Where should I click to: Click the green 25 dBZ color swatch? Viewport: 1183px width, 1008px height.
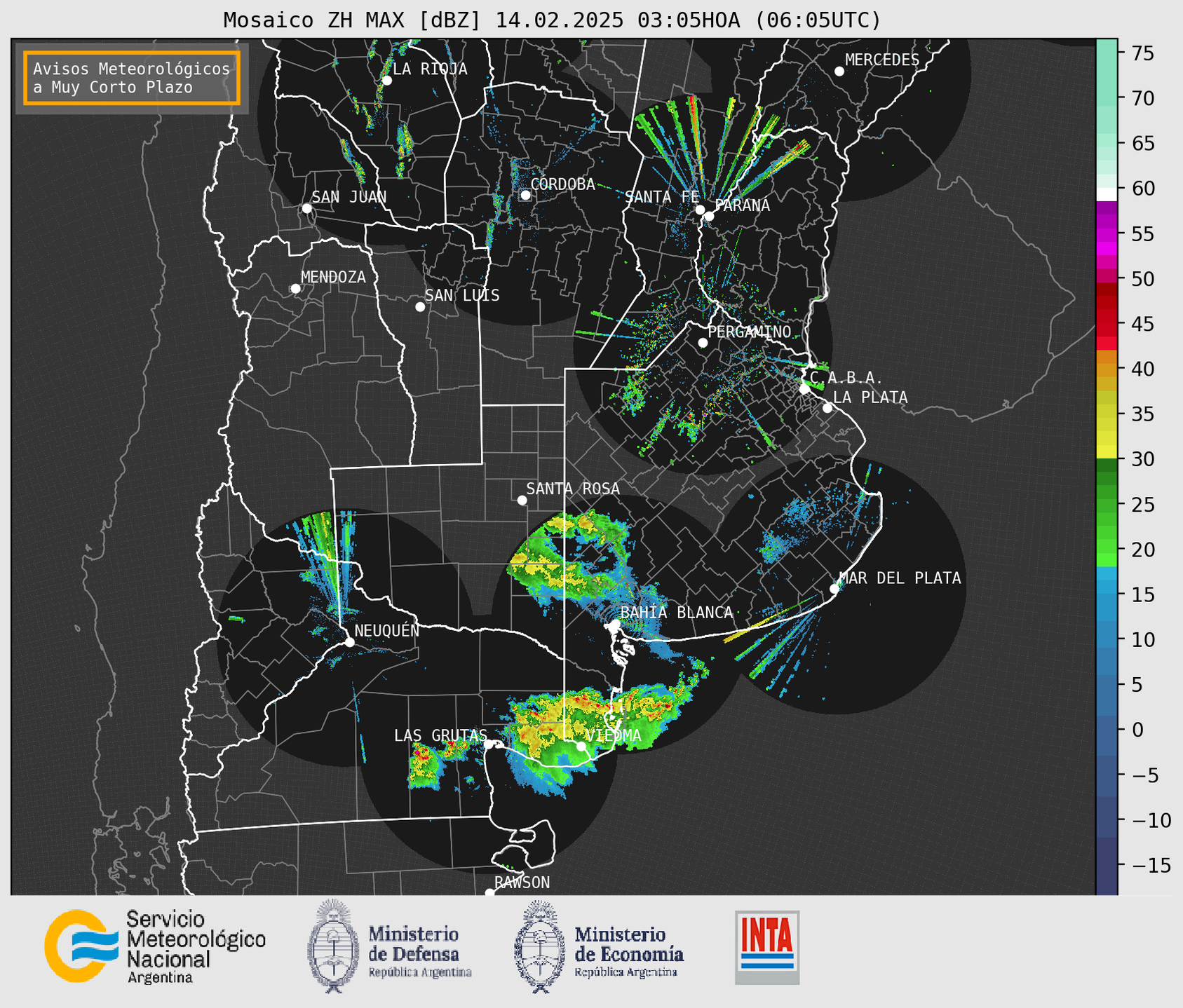(x=1107, y=504)
